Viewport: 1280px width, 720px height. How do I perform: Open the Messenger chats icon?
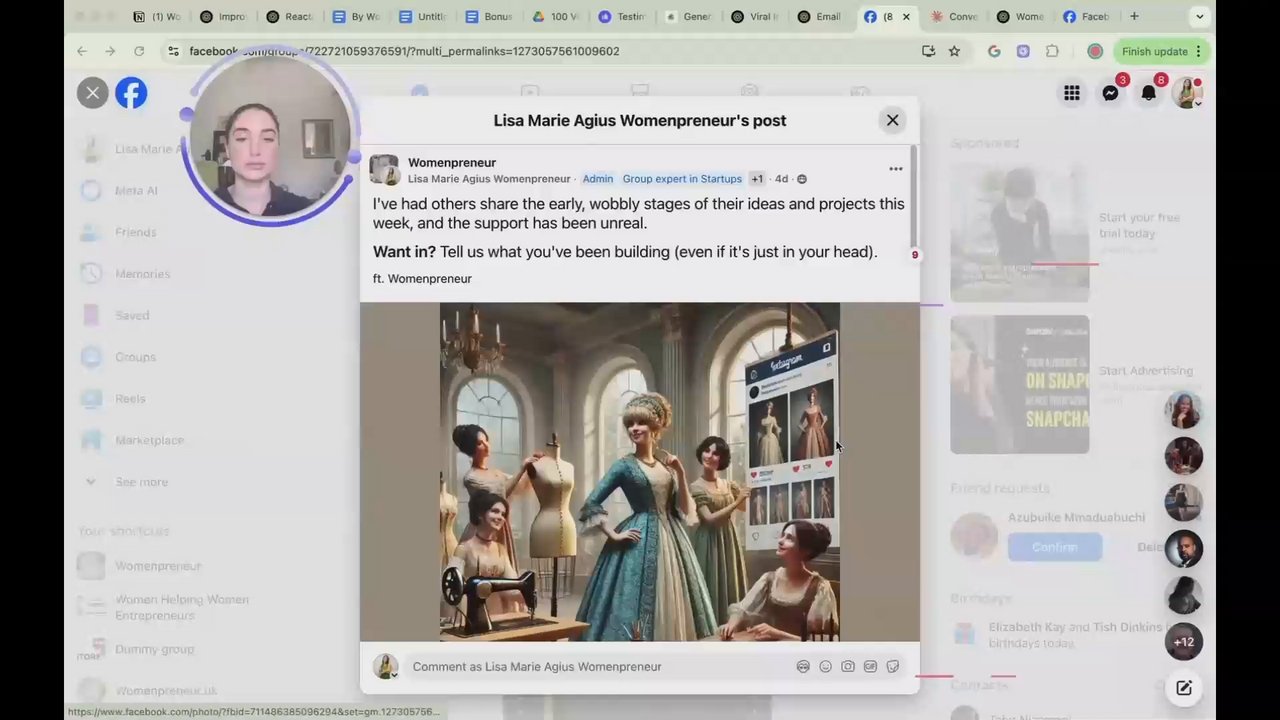point(1110,93)
